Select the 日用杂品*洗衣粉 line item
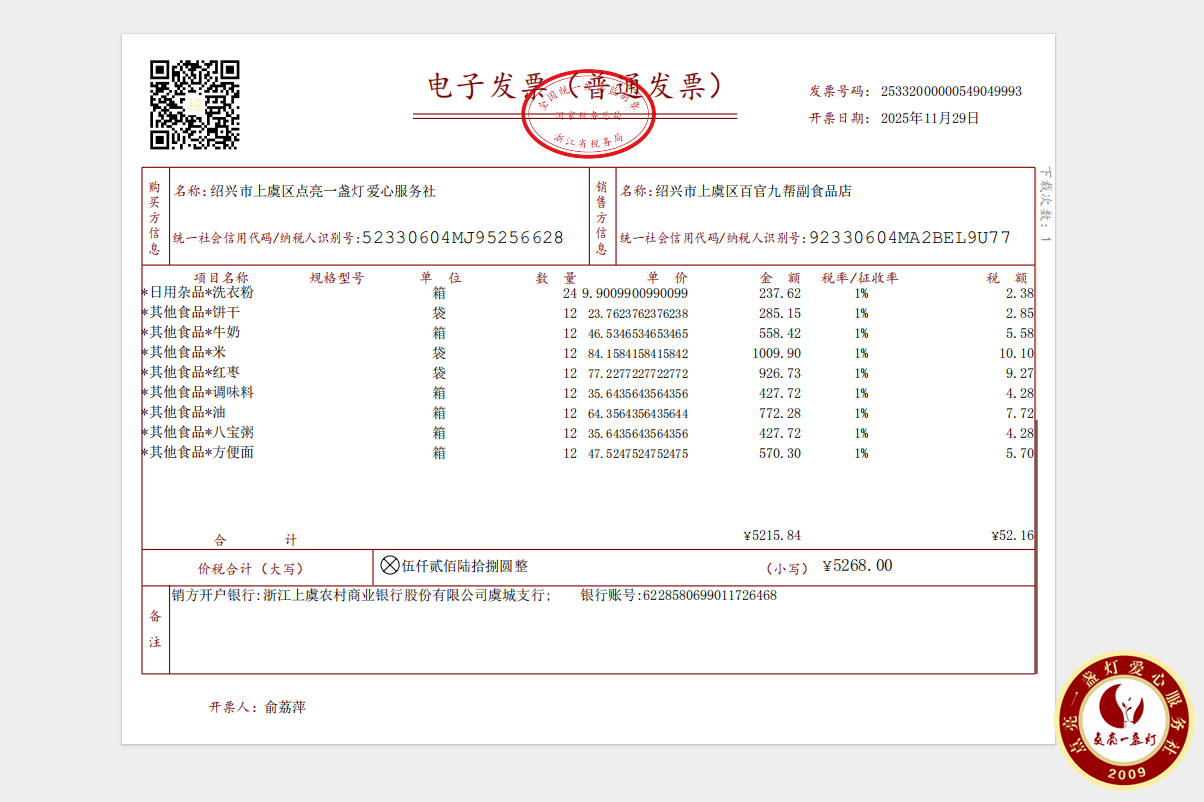 201,293
